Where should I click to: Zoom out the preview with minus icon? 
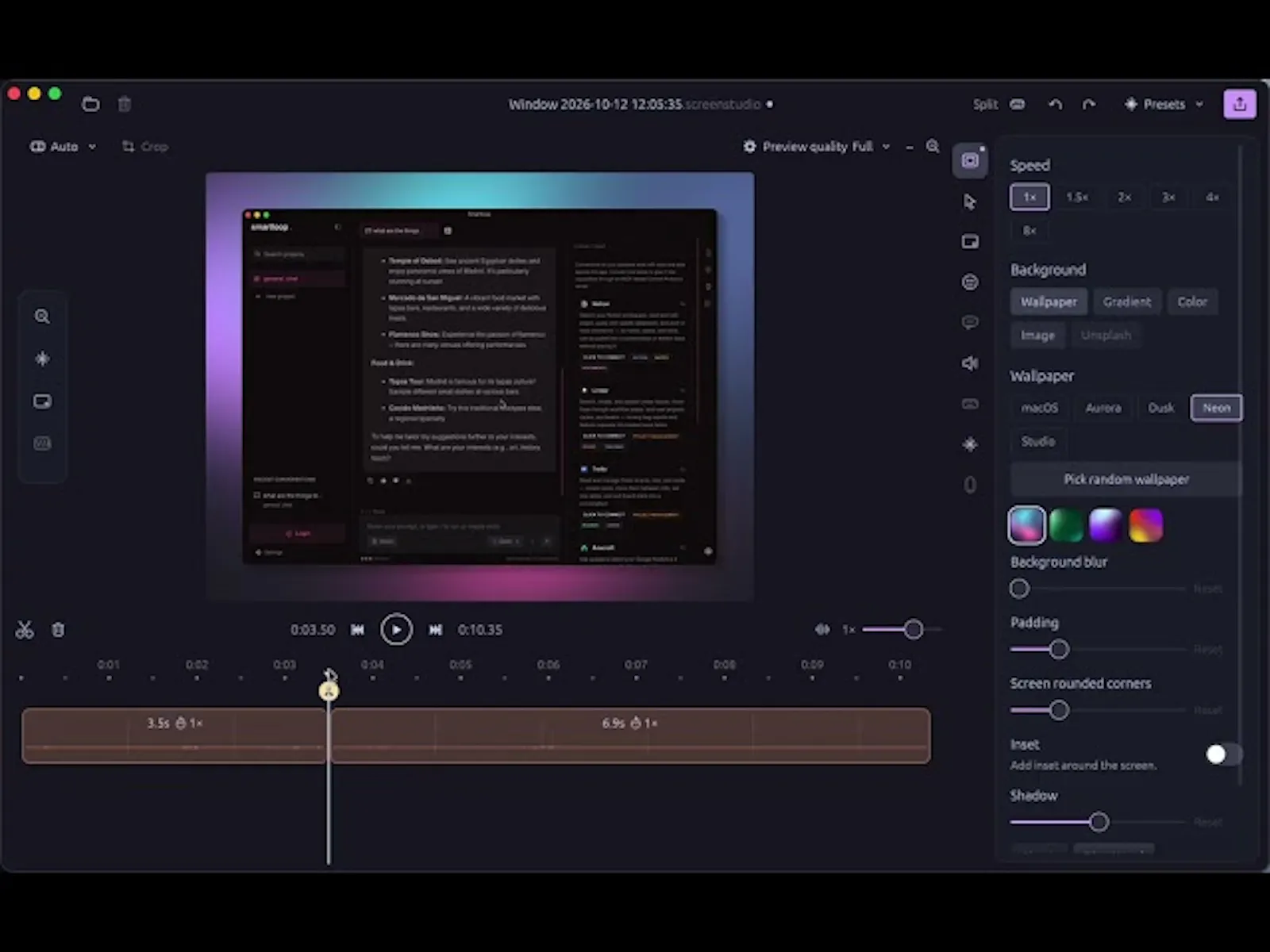pos(910,147)
